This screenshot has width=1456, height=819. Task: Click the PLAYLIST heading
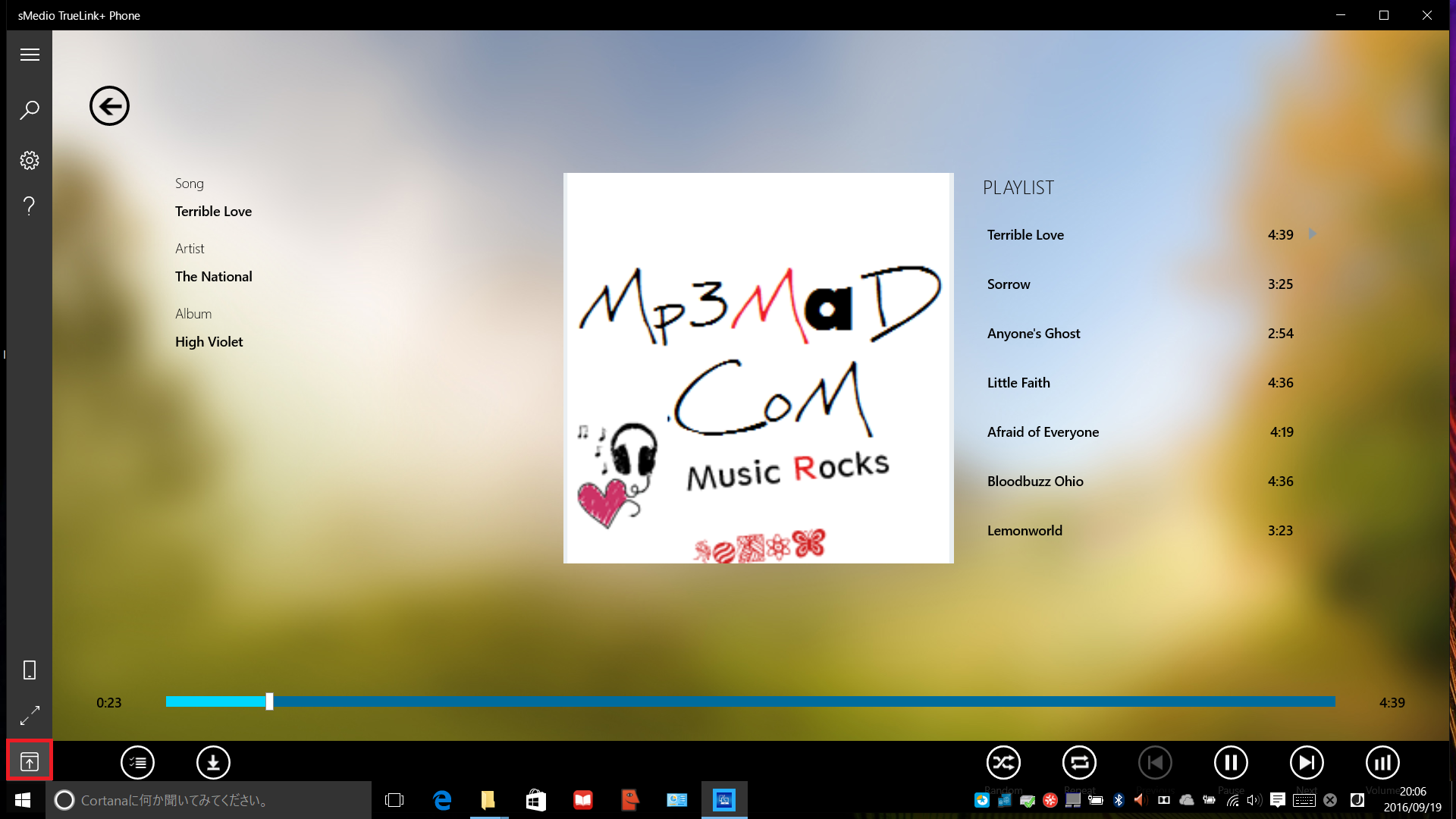click(x=1018, y=187)
